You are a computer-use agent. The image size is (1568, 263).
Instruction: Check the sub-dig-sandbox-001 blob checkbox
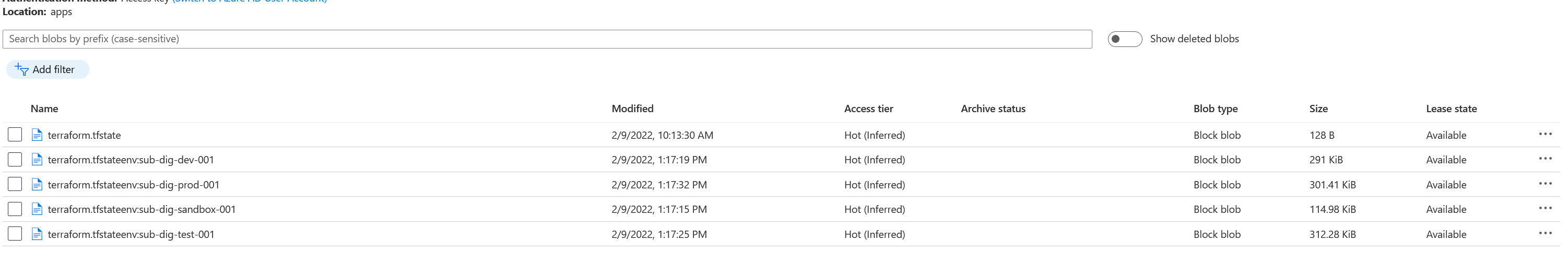click(15, 209)
